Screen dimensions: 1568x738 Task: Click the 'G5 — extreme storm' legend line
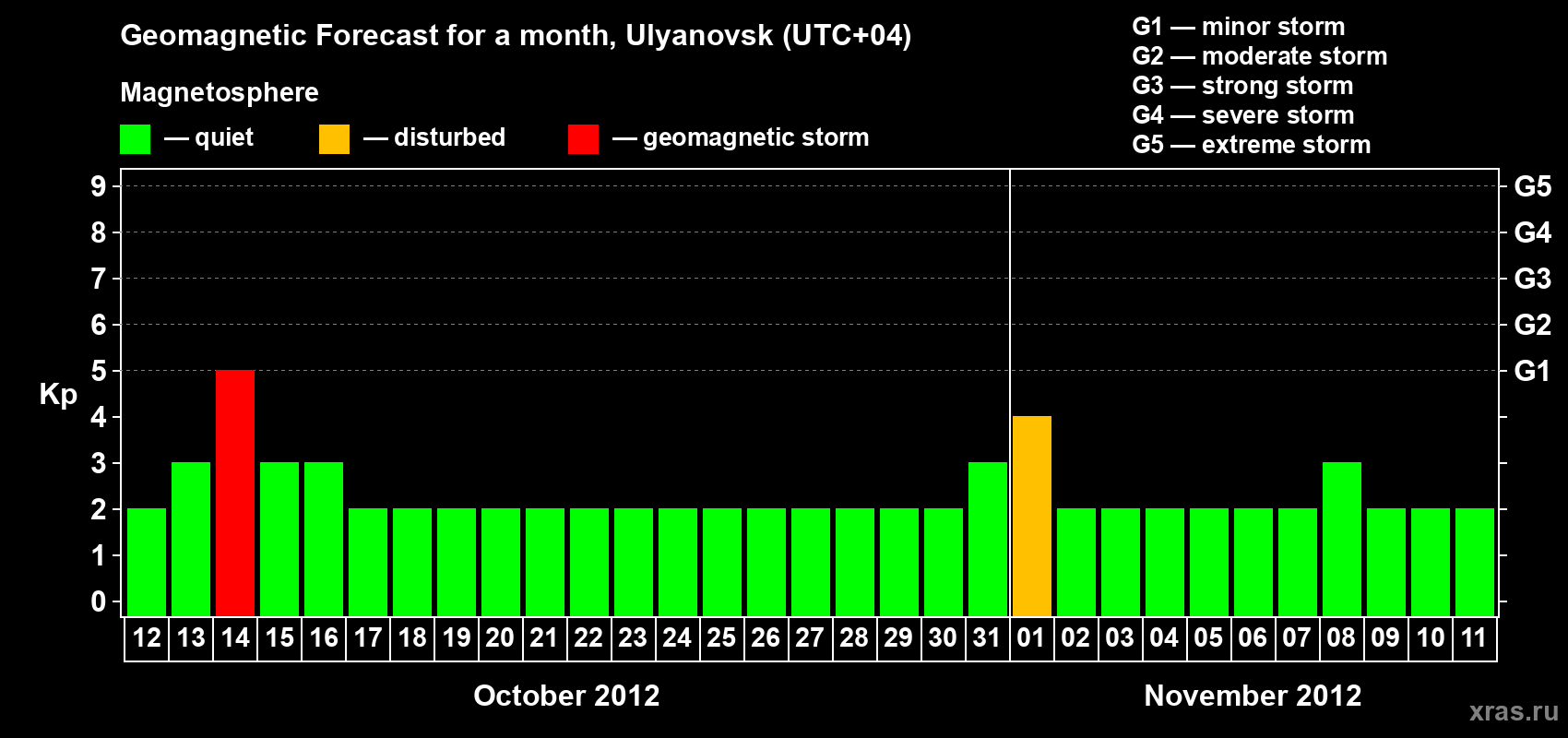pos(1251,145)
